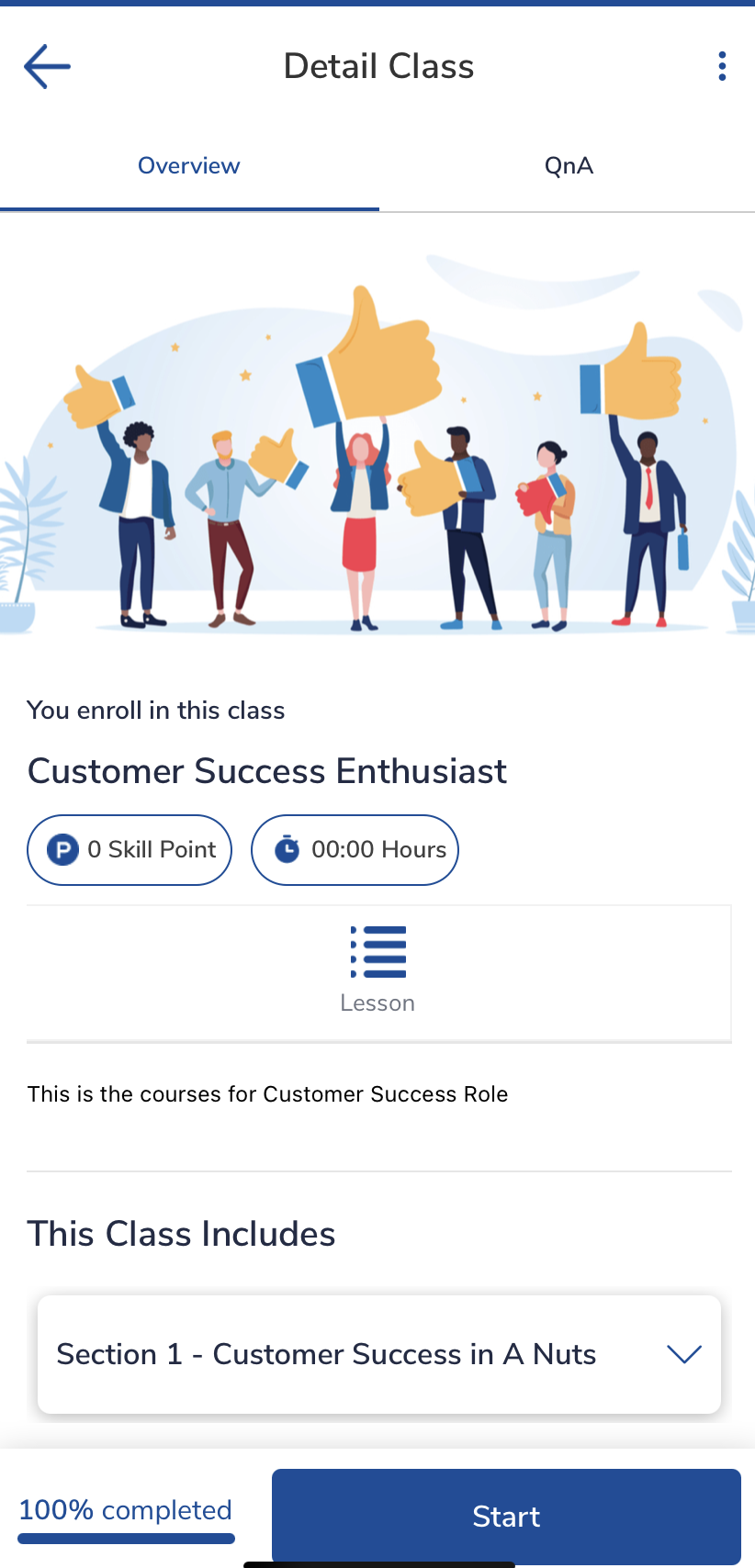Viewport: 755px width, 1568px height.
Task: Tap the 100% completed label
Action: pyautogui.click(x=126, y=1510)
